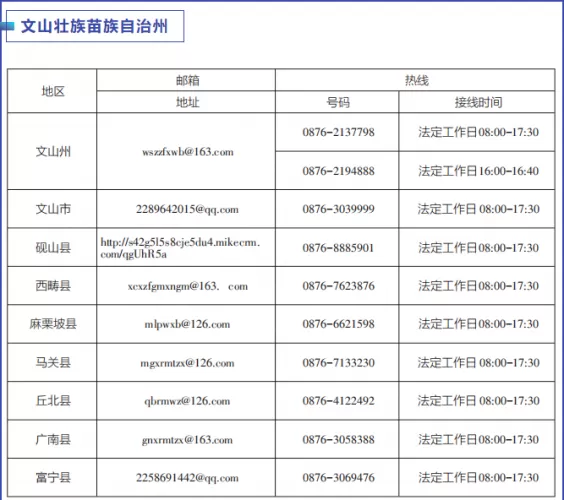The image size is (564, 500).
Task: Select the 马关县 region cell
Action: pyautogui.click(x=53, y=362)
